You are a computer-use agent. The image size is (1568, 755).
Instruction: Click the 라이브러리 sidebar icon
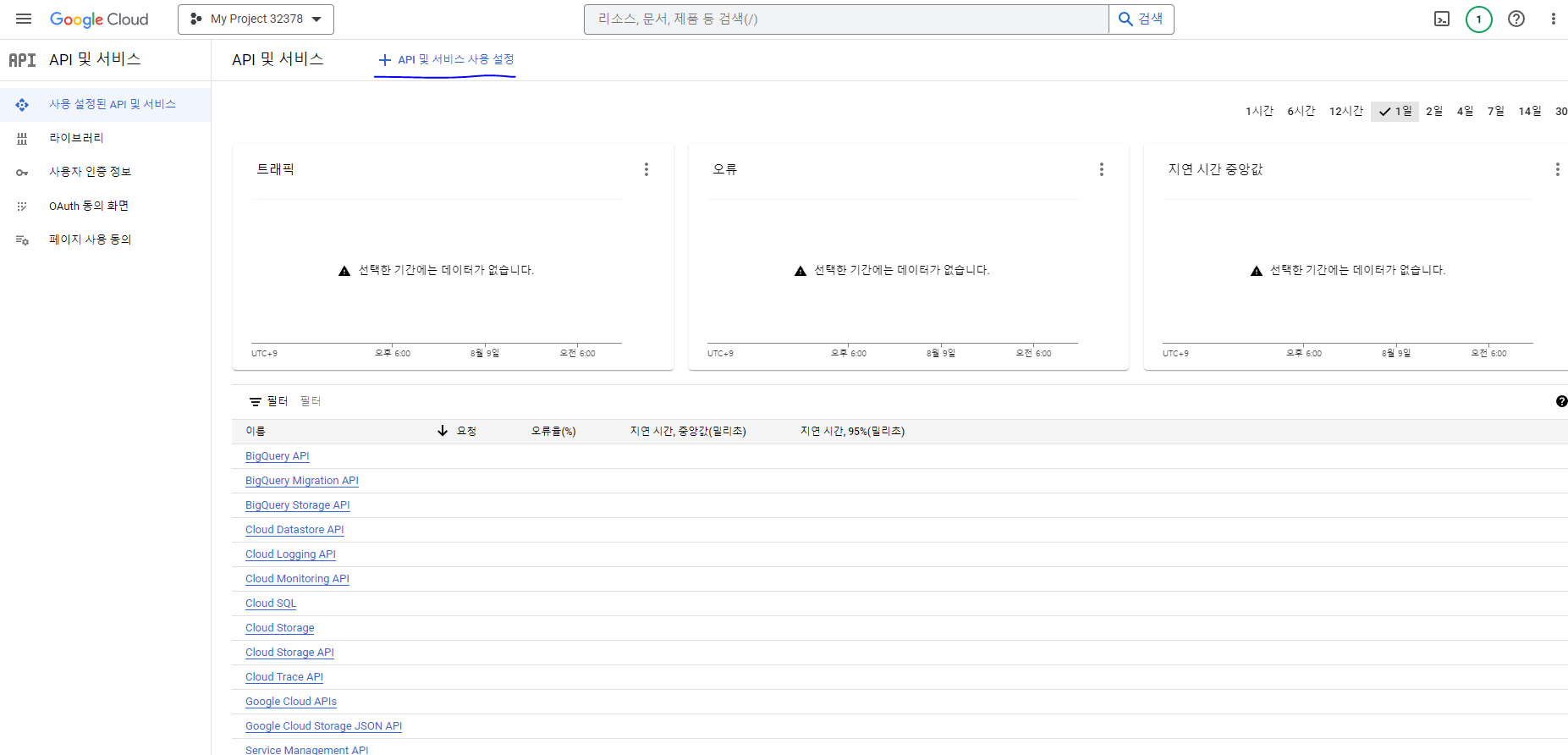coord(22,139)
